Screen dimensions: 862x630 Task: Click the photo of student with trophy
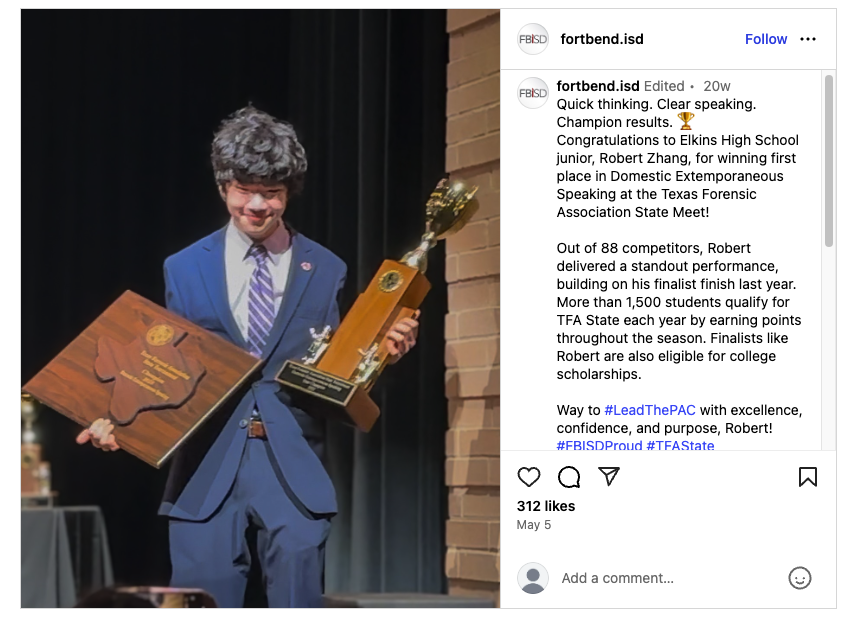tap(261, 308)
